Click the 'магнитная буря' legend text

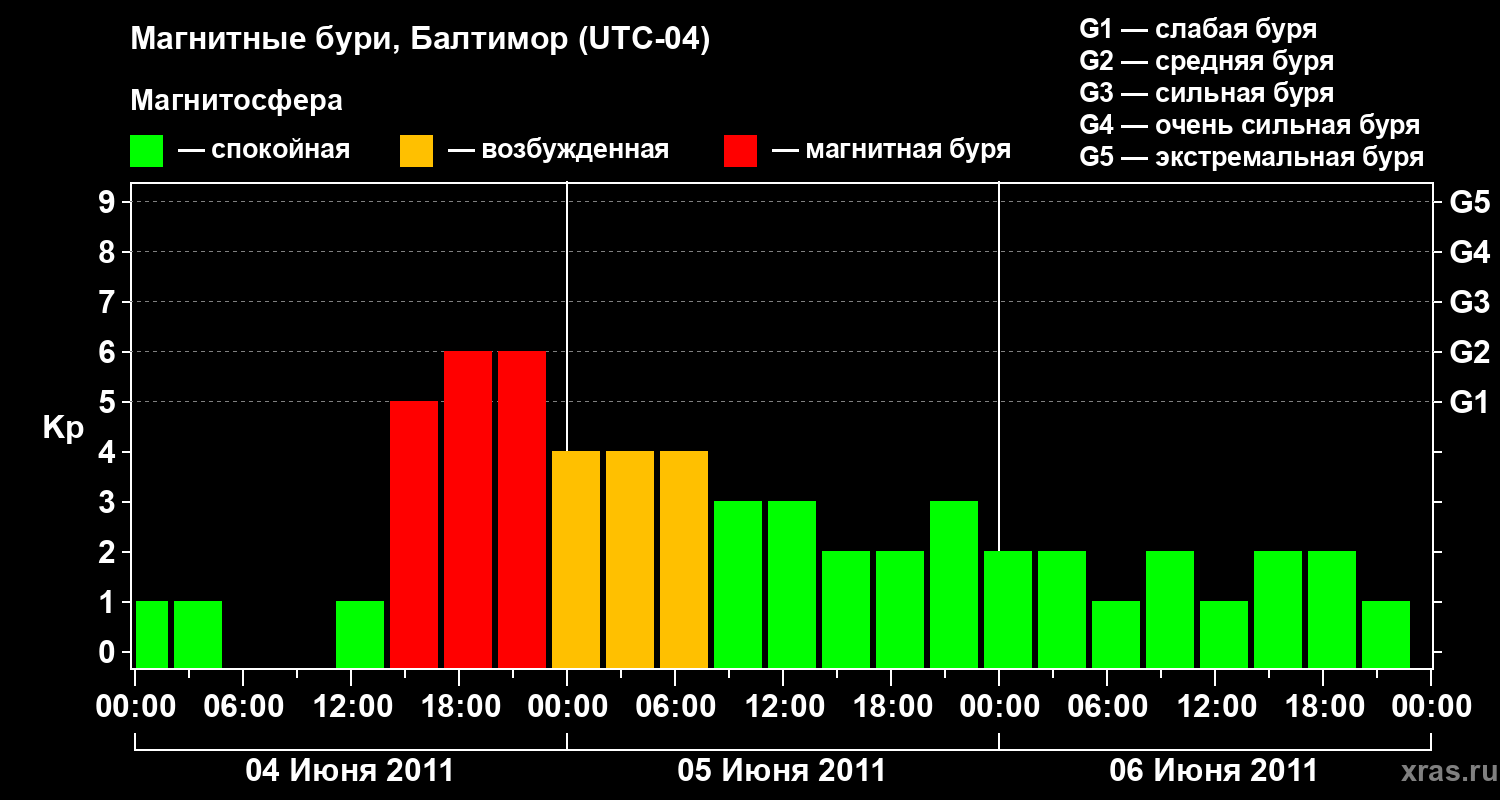908,151
